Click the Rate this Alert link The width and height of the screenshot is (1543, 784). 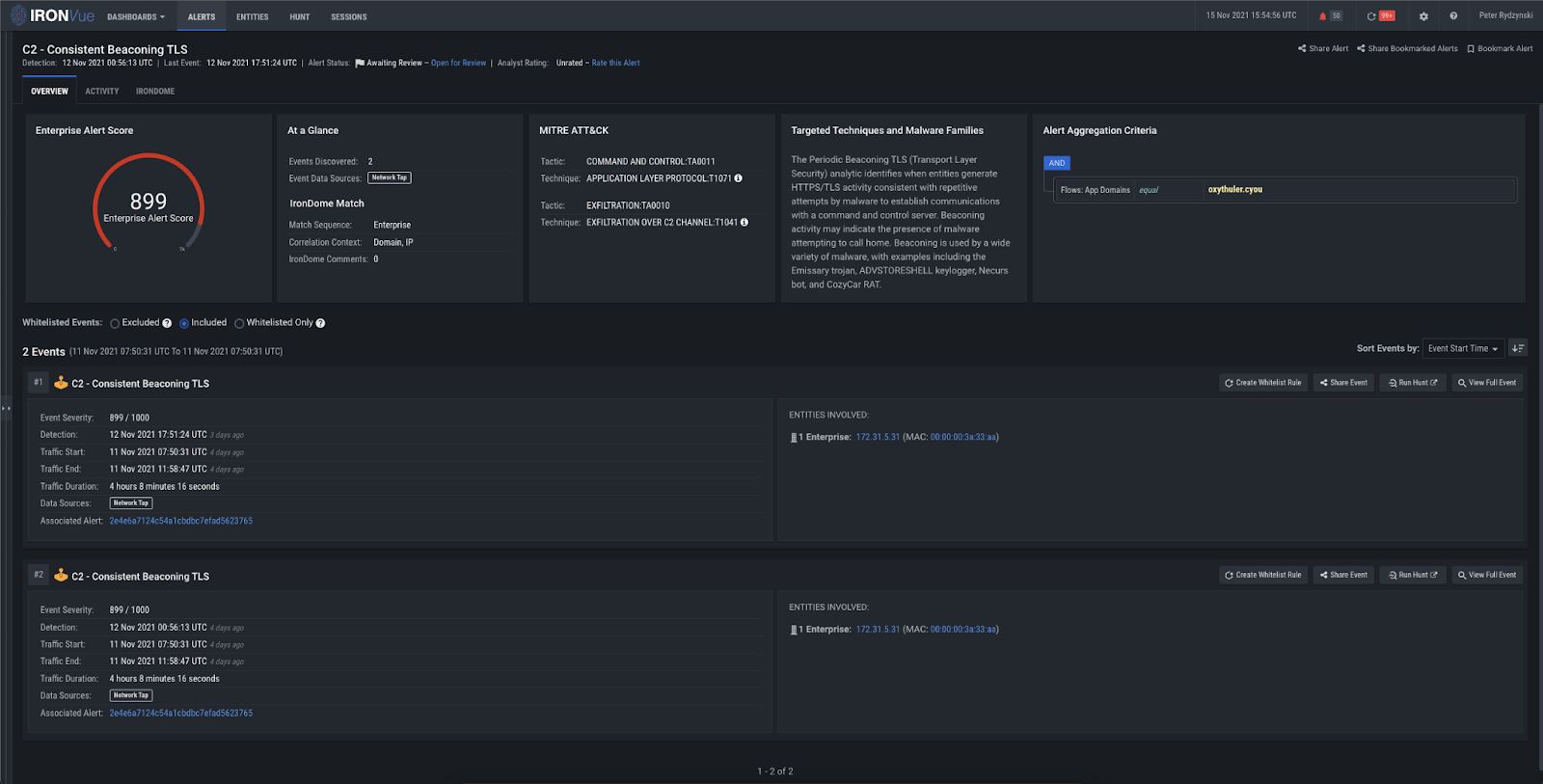click(616, 63)
